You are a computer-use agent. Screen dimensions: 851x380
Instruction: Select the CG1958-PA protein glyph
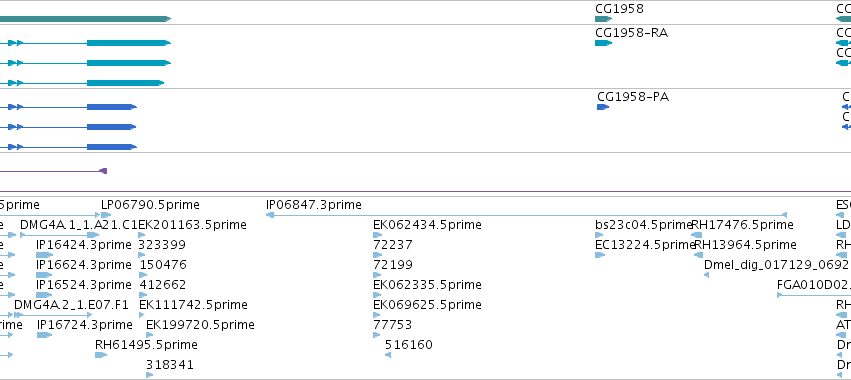coord(603,107)
